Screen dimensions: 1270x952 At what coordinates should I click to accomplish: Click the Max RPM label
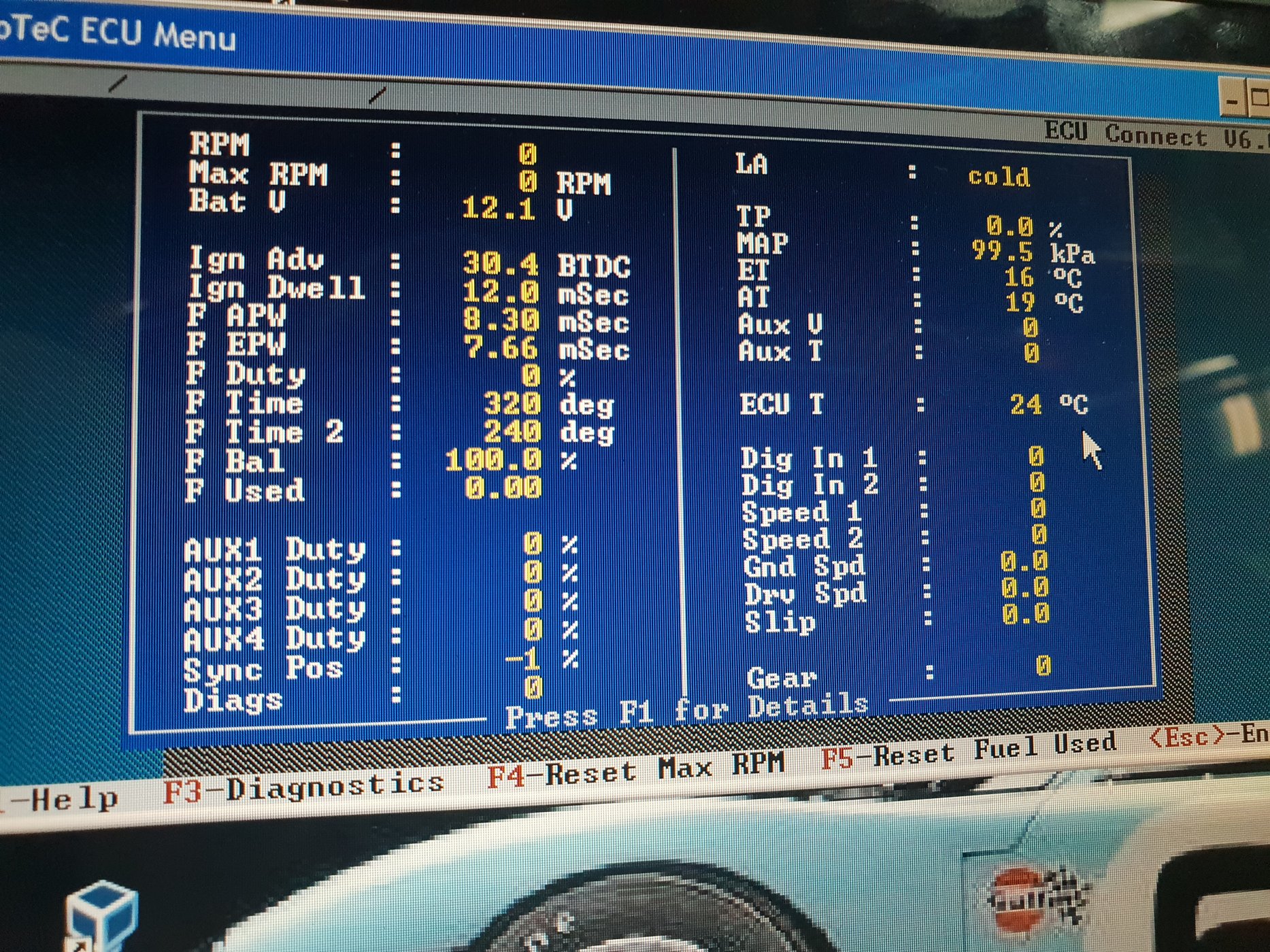coord(258,173)
